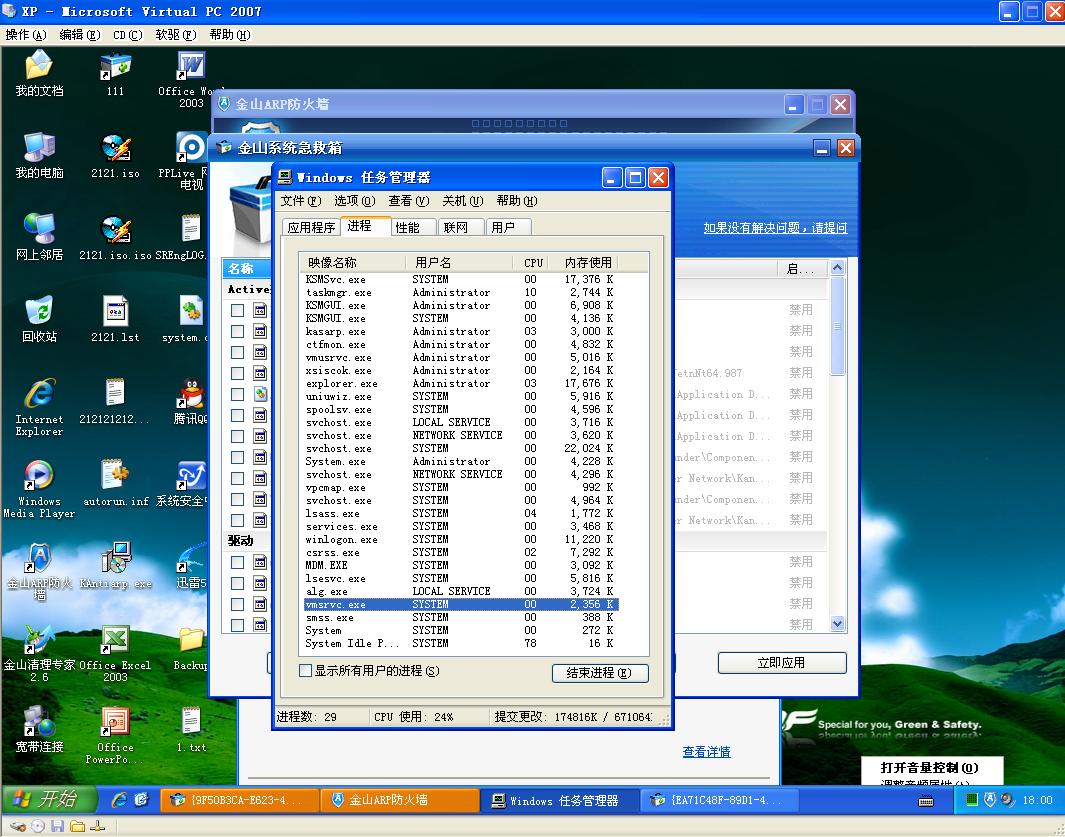
Task: Click the green CPU meter tray icon
Action: [x=972, y=800]
